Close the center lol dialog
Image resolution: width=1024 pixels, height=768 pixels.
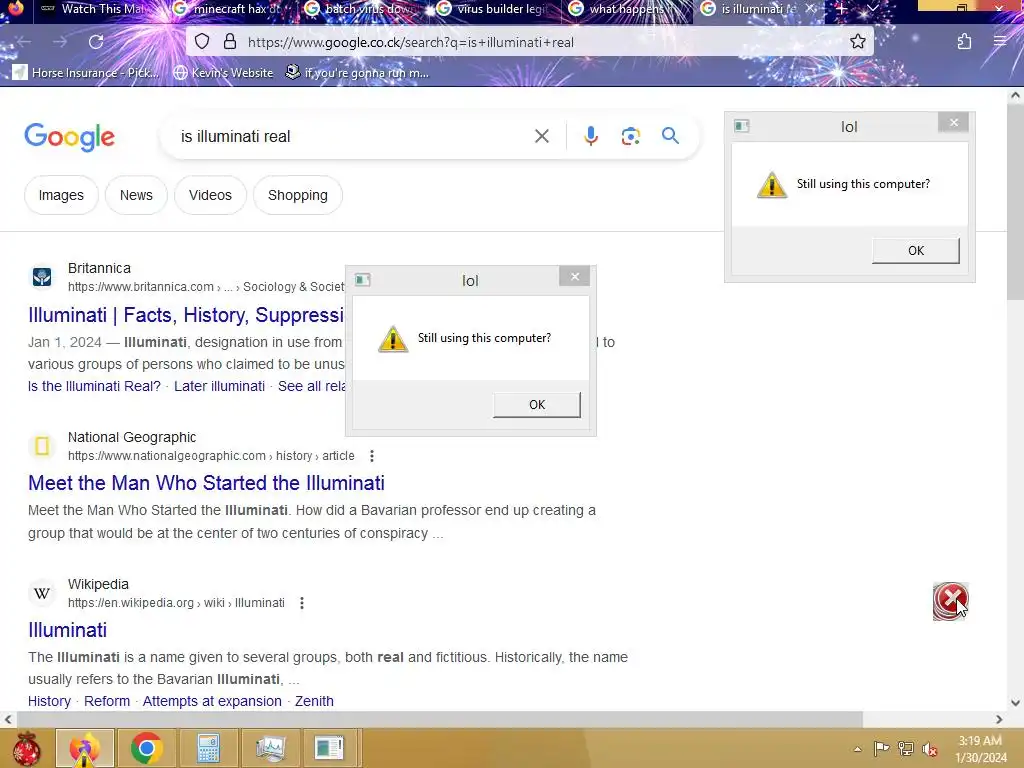point(575,277)
